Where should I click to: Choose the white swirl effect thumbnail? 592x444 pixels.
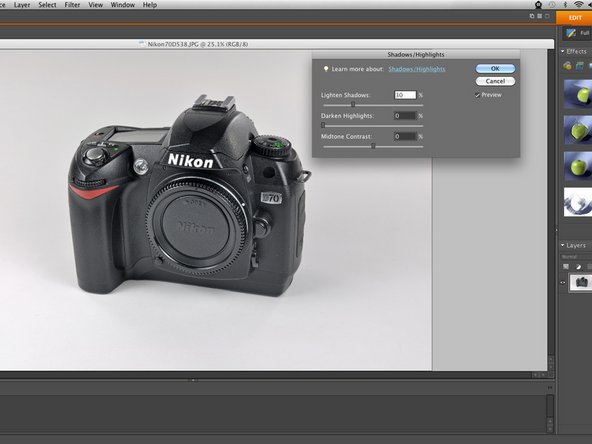578,202
